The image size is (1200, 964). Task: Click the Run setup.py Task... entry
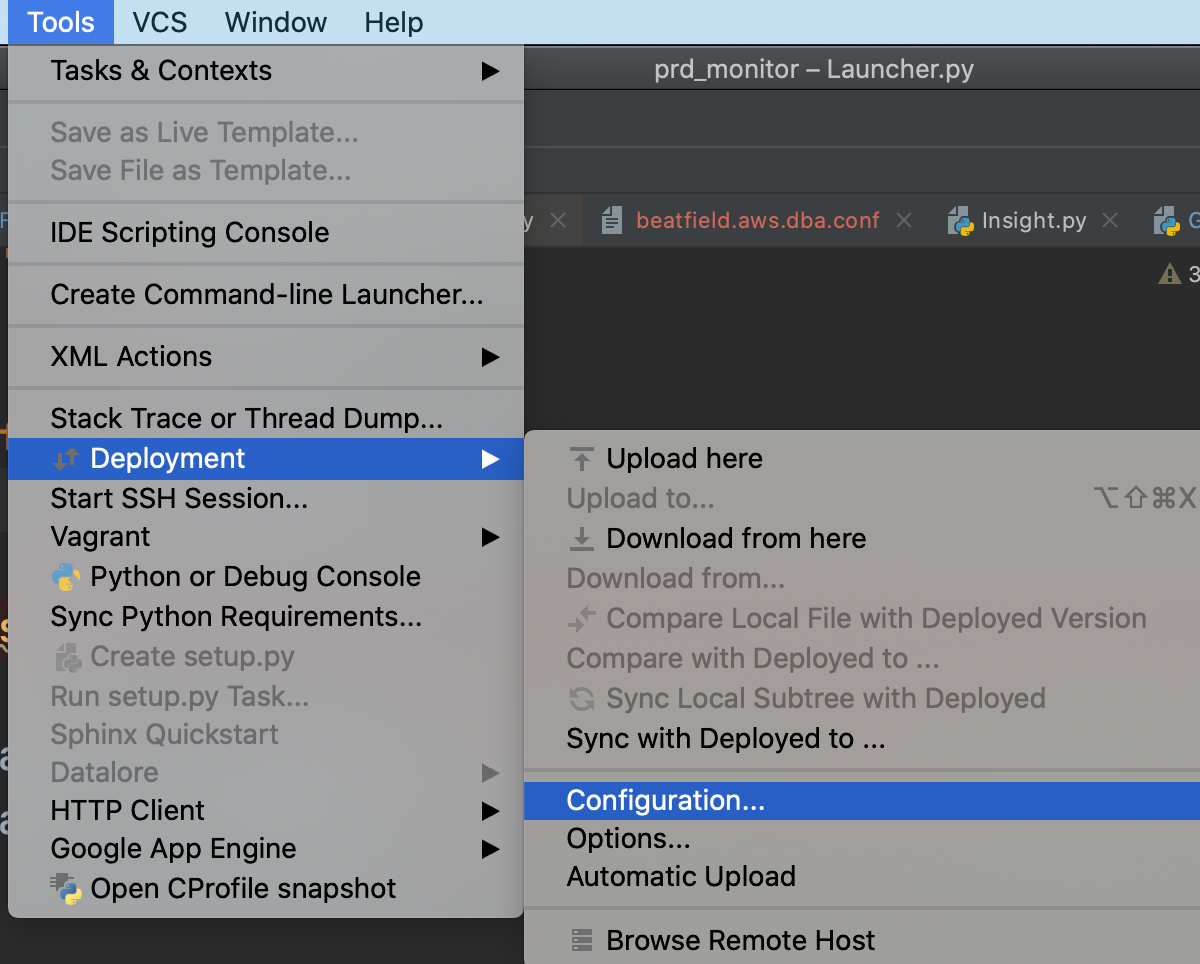[266, 697]
